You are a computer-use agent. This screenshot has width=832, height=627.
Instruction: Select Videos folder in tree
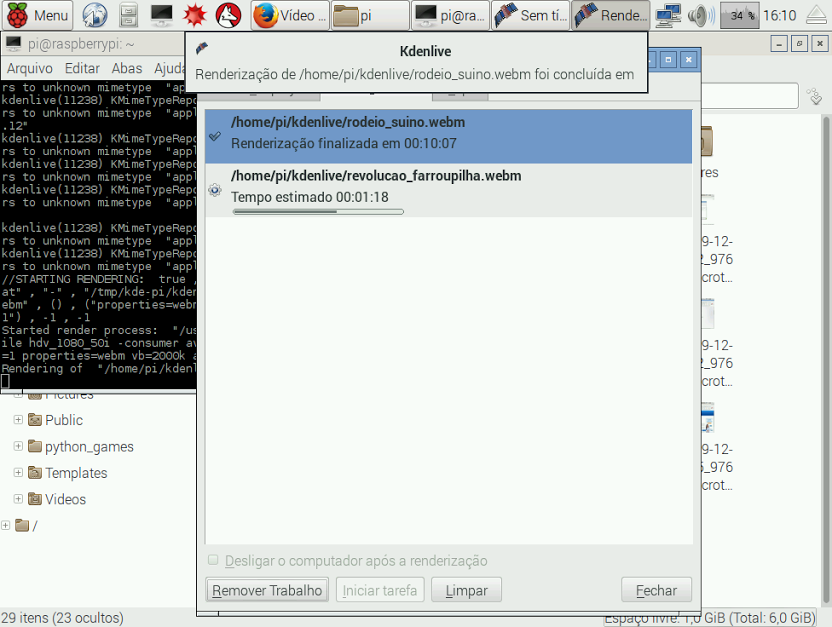tap(57, 499)
